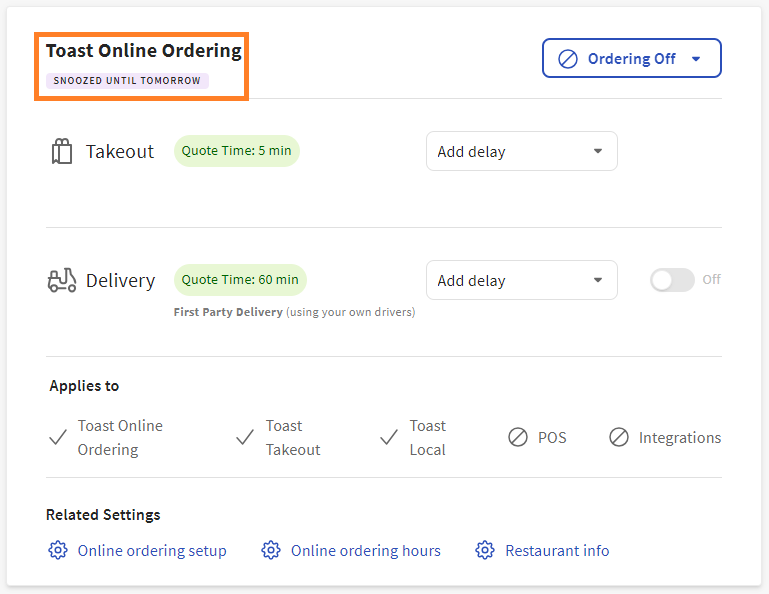The image size is (769, 594).
Task: Go to Restaurant info settings
Action: pyautogui.click(x=557, y=551)
